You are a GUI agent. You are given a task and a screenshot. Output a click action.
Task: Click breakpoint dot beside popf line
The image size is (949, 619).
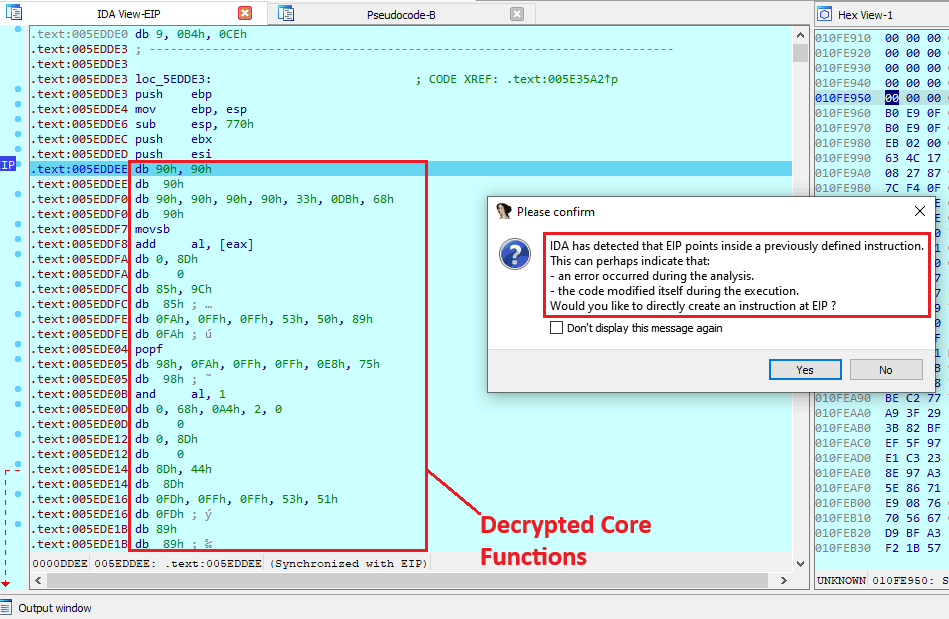coord(18,344)
